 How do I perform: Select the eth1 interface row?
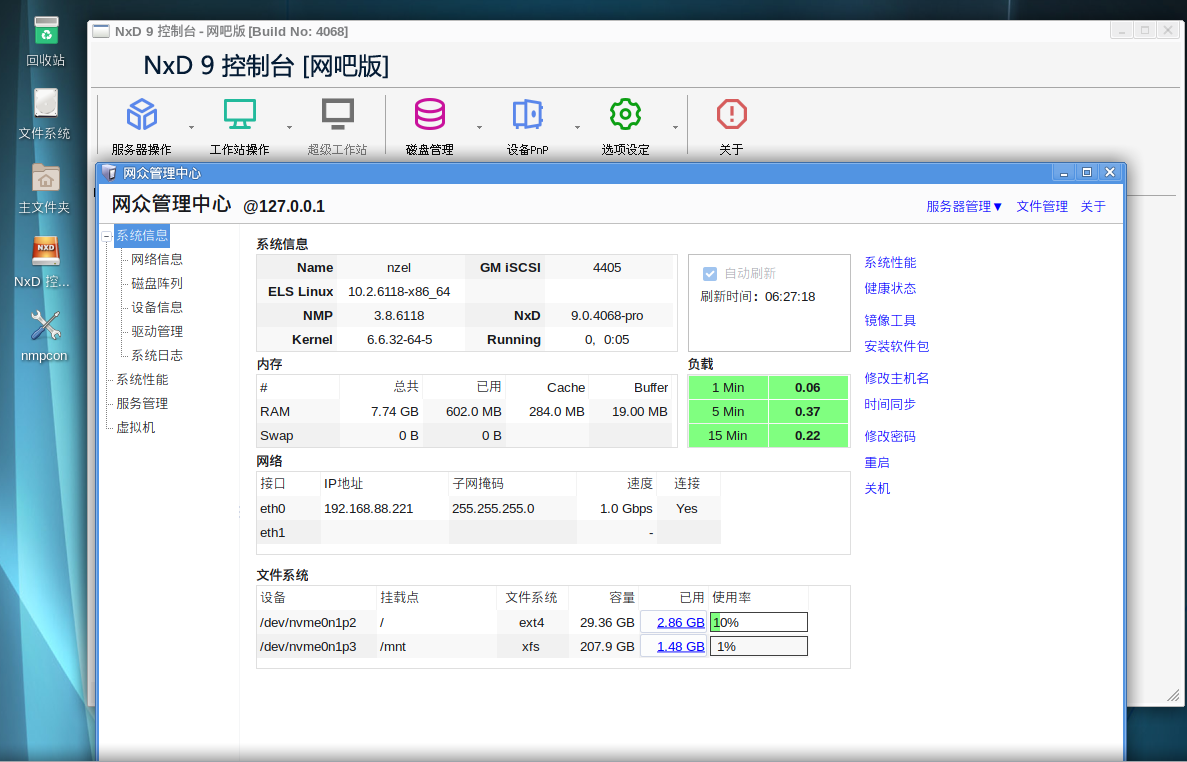tap(489, 533)
